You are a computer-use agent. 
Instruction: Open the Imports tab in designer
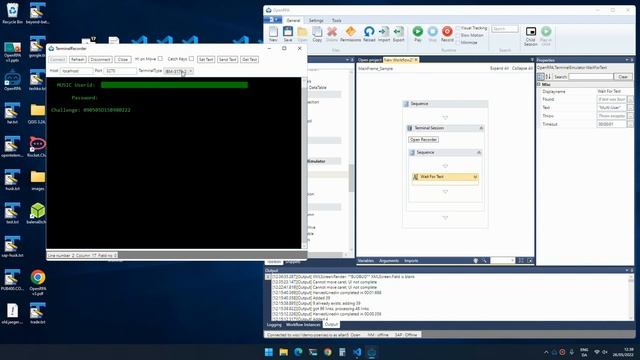tap(411, 261)
